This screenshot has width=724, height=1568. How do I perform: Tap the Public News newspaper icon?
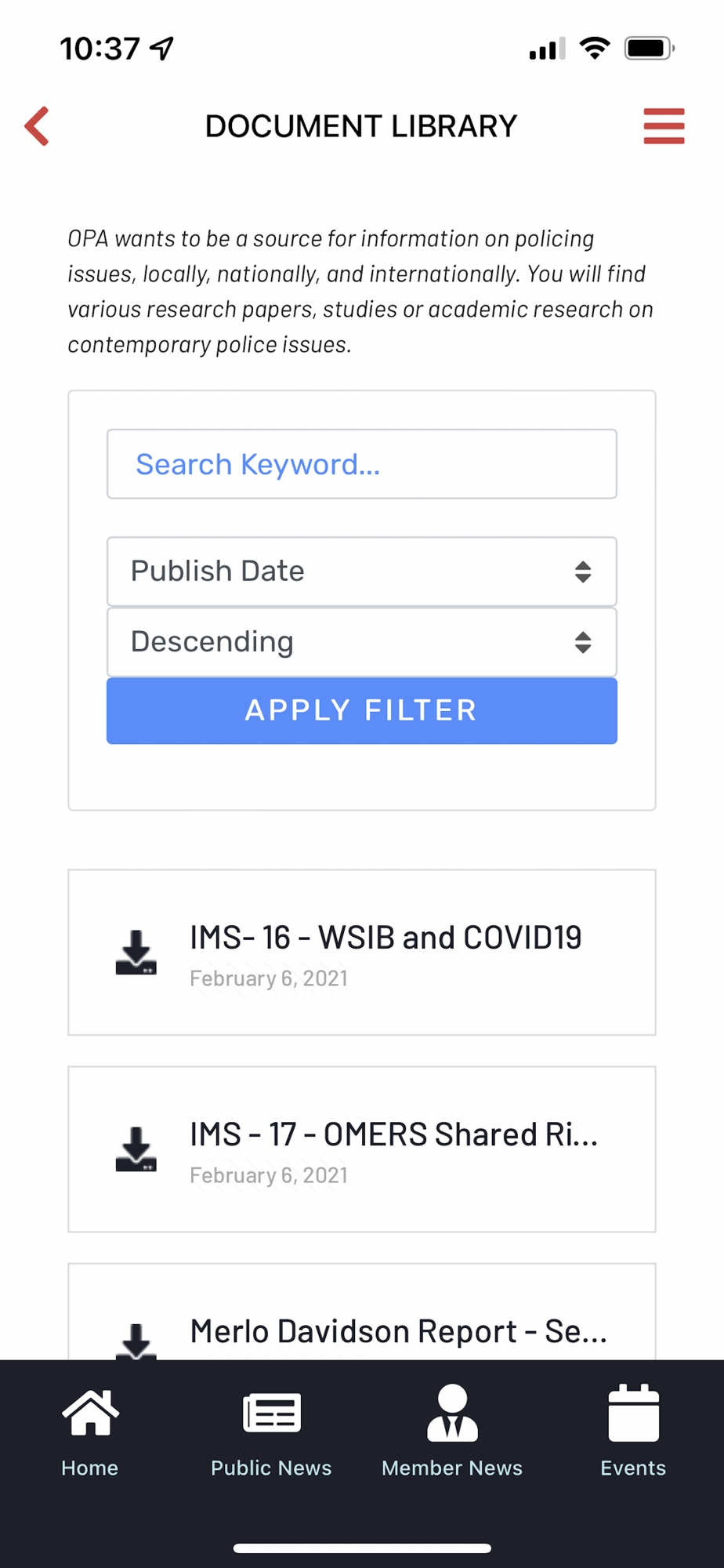(x=271, y=1413)
